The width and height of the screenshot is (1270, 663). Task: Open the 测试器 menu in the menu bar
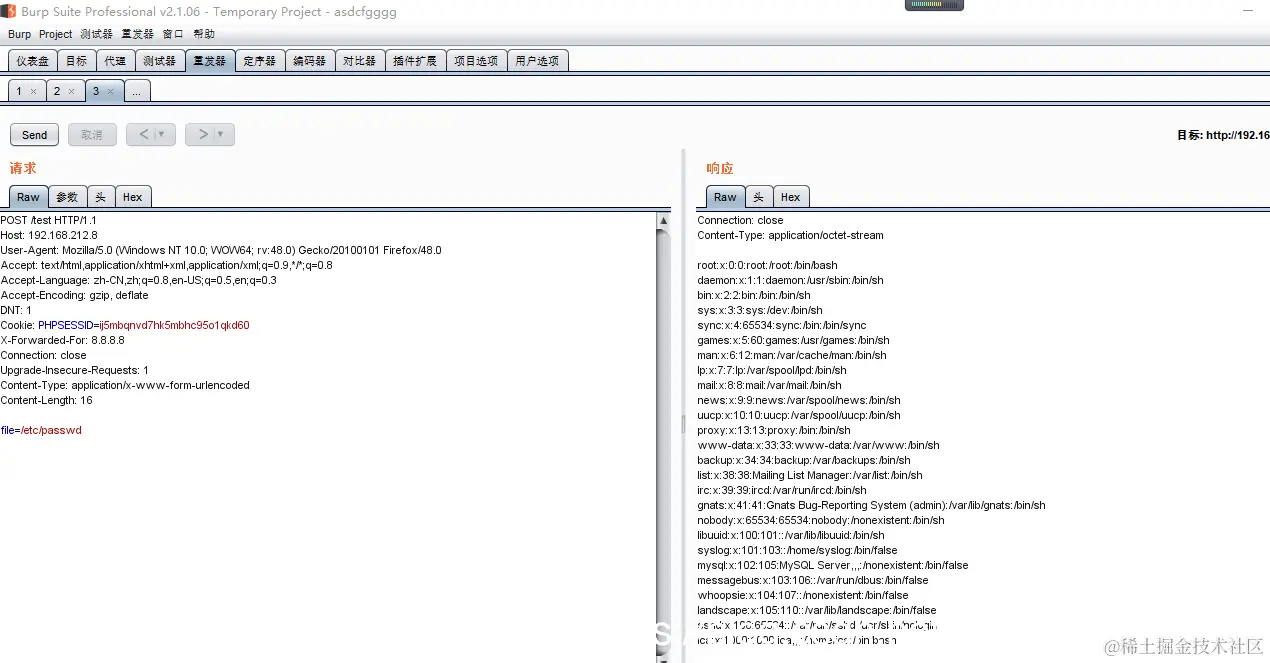coord(96,34)
